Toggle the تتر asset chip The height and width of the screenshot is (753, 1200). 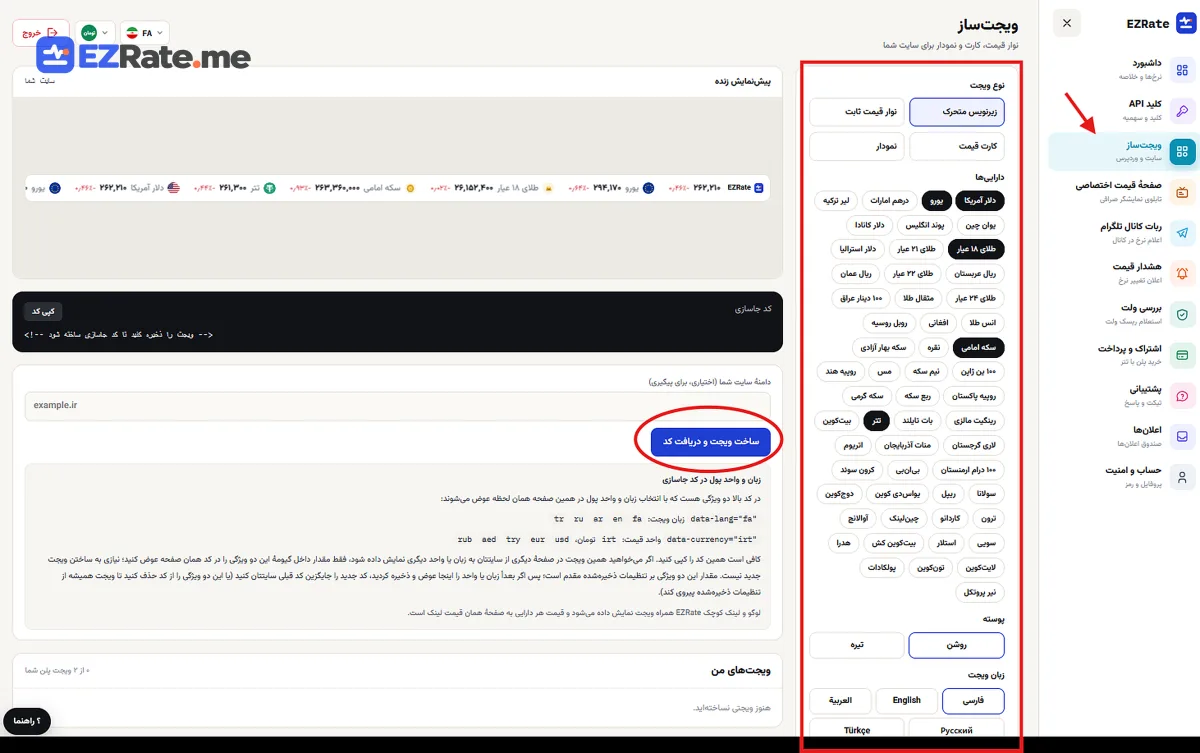pyautogui.click(x=876, y=420)
